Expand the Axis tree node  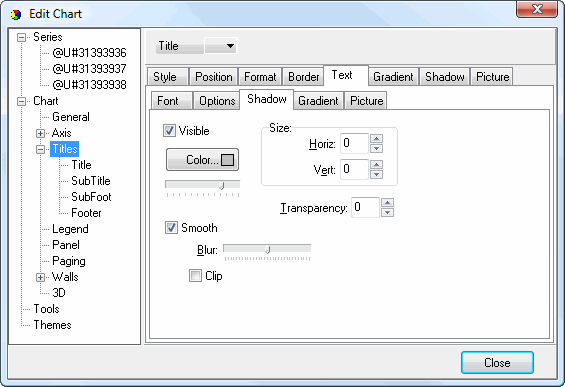(40, 133)
